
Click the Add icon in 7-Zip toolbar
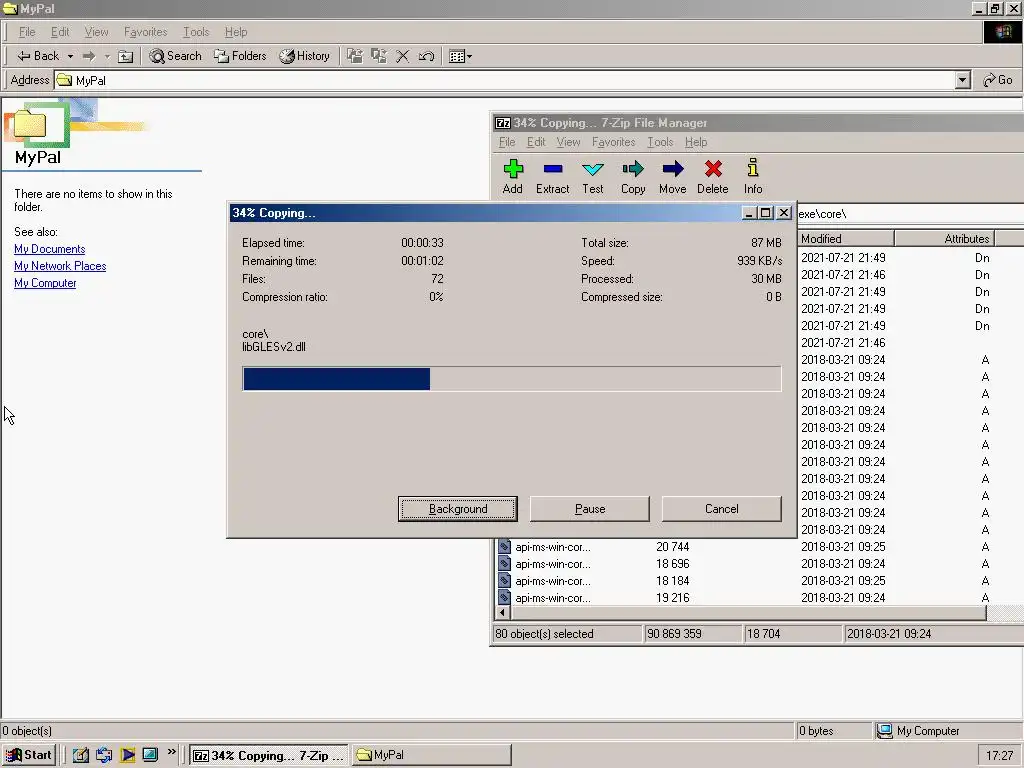point(513,170)
